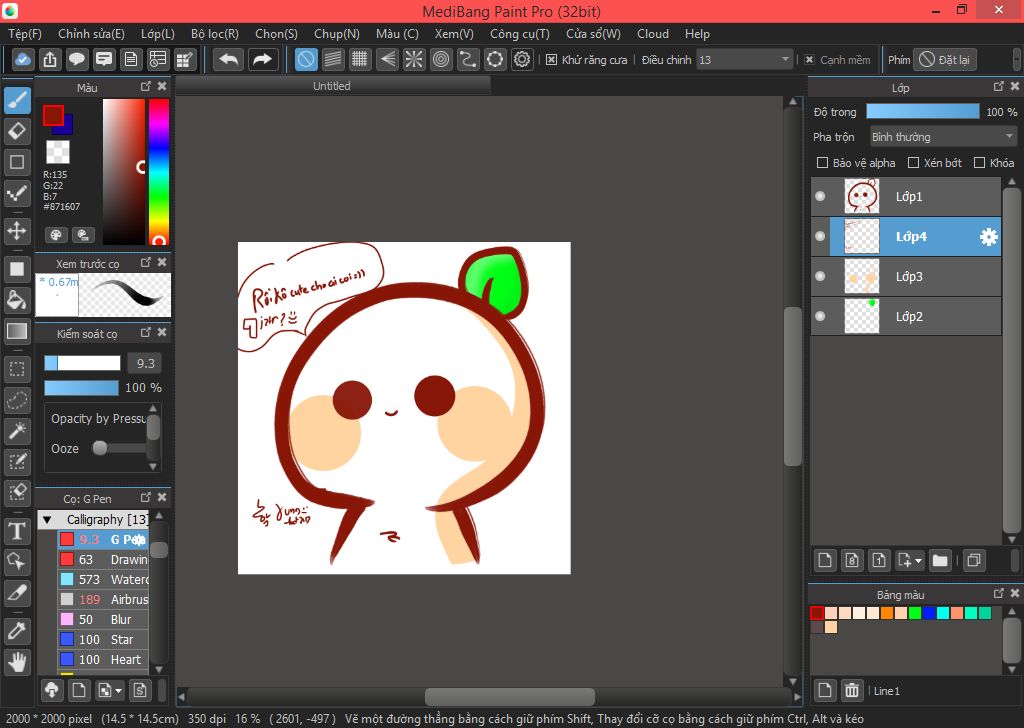The height and width of the screenshot is (728, 1024).
Task: Open the Pha trộn blending dropdown
Action: coord(942,137)
